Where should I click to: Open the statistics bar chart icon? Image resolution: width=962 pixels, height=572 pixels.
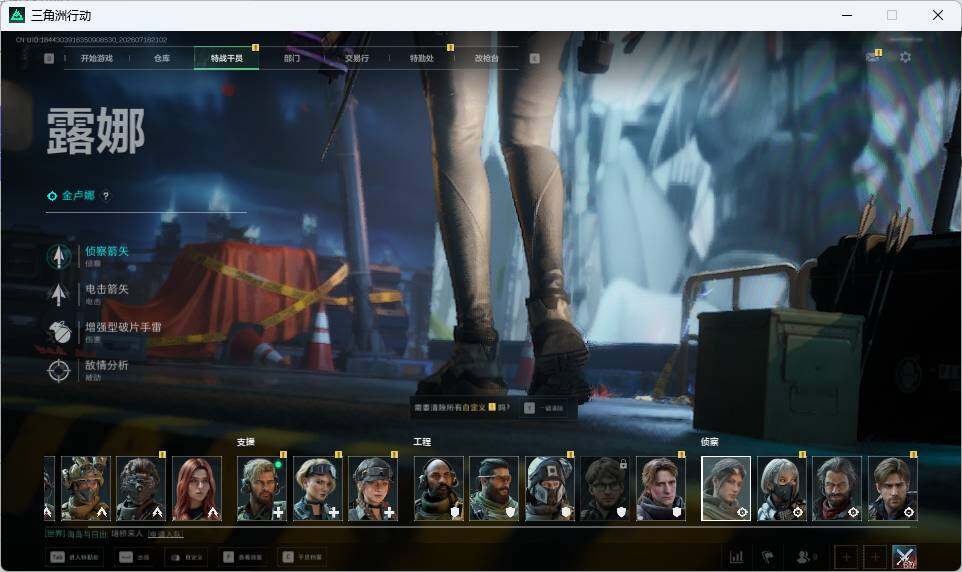(x=736, y=557)
